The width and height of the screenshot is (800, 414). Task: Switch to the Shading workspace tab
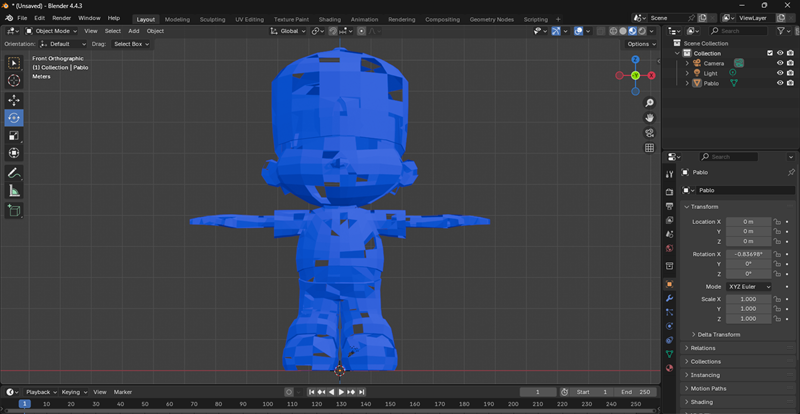[x=329, y=19]
